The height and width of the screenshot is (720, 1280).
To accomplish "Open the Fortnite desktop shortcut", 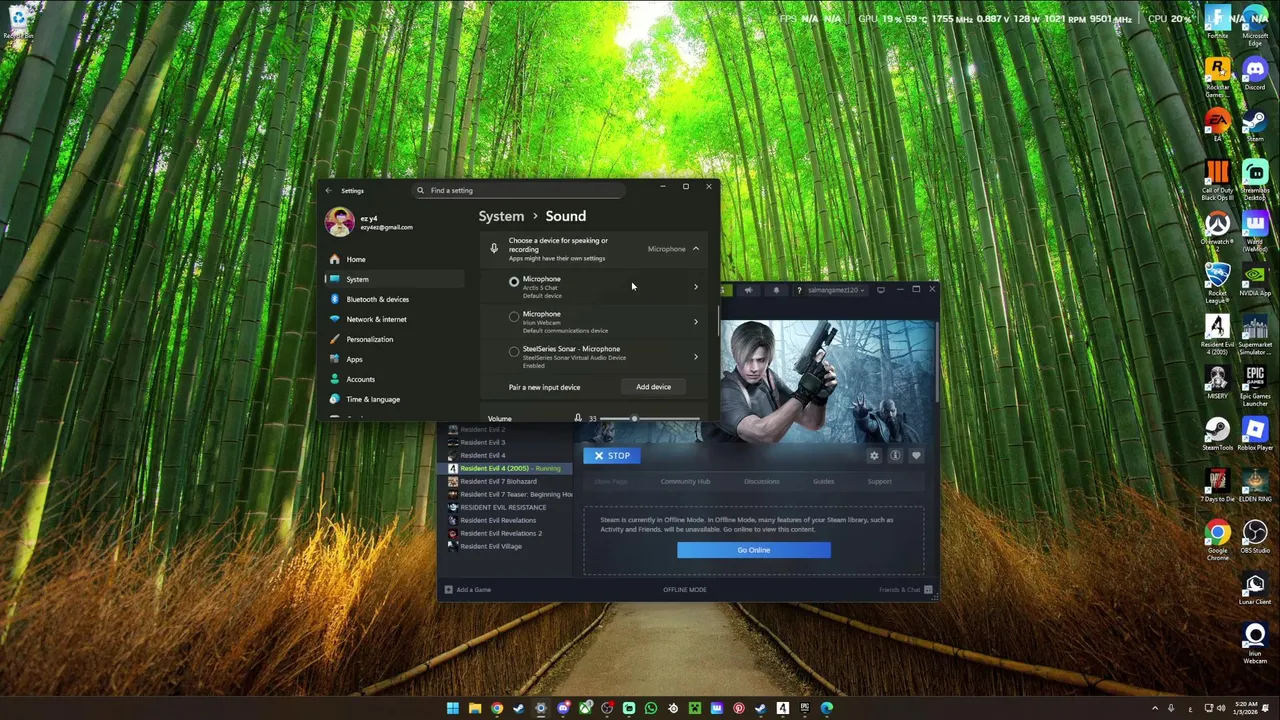I will (1217, 22).
